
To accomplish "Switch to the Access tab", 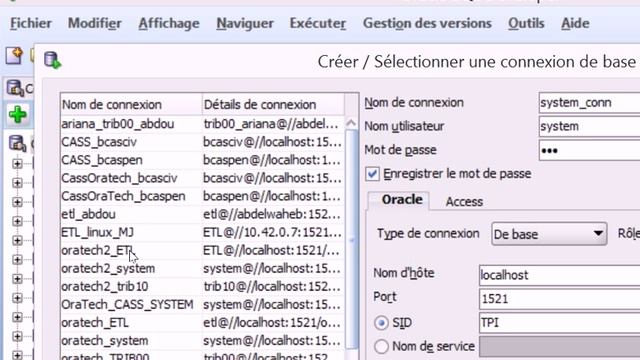I will (x=464, y=202).
